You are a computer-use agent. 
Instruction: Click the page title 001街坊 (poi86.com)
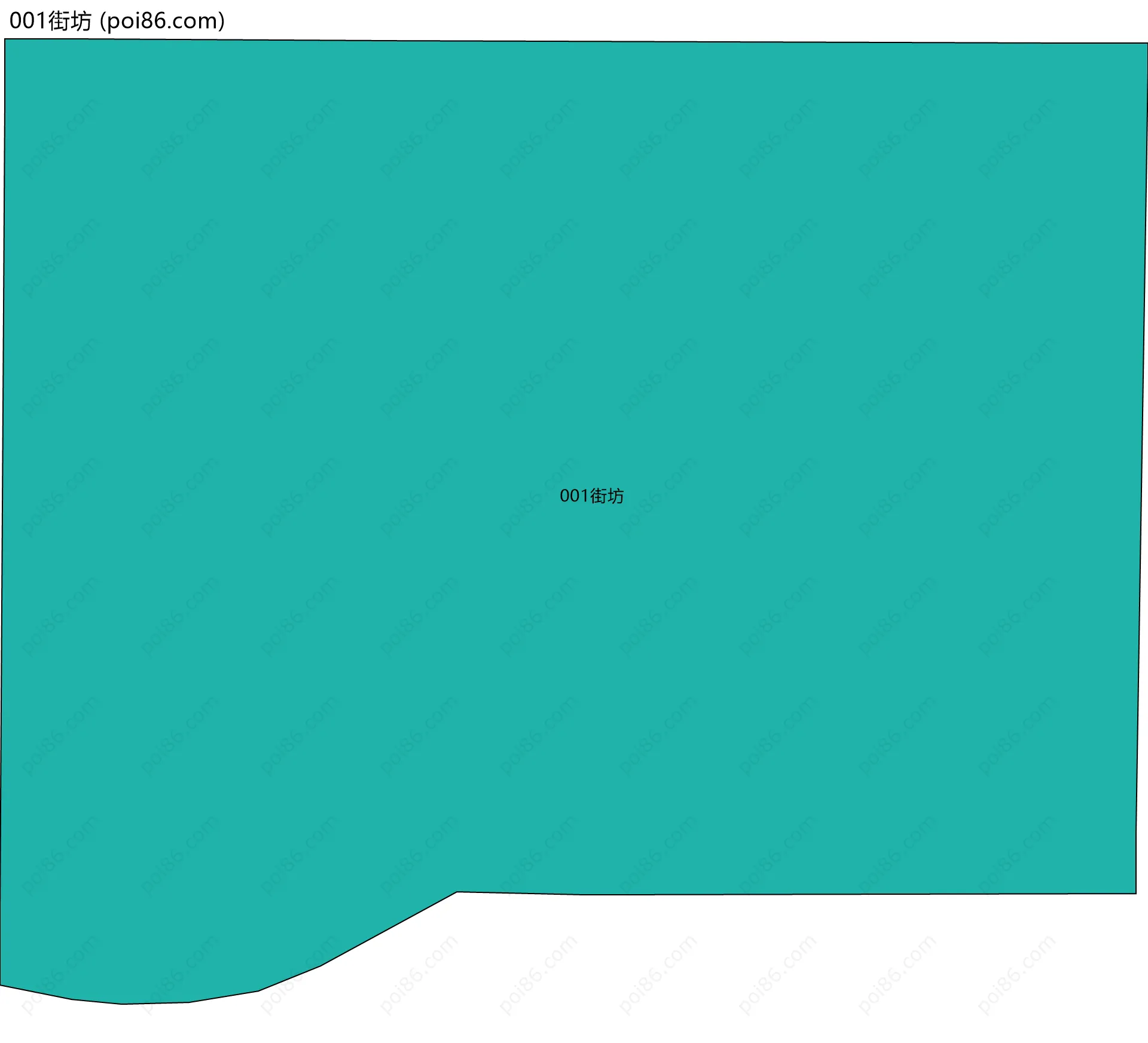[117, 21]
